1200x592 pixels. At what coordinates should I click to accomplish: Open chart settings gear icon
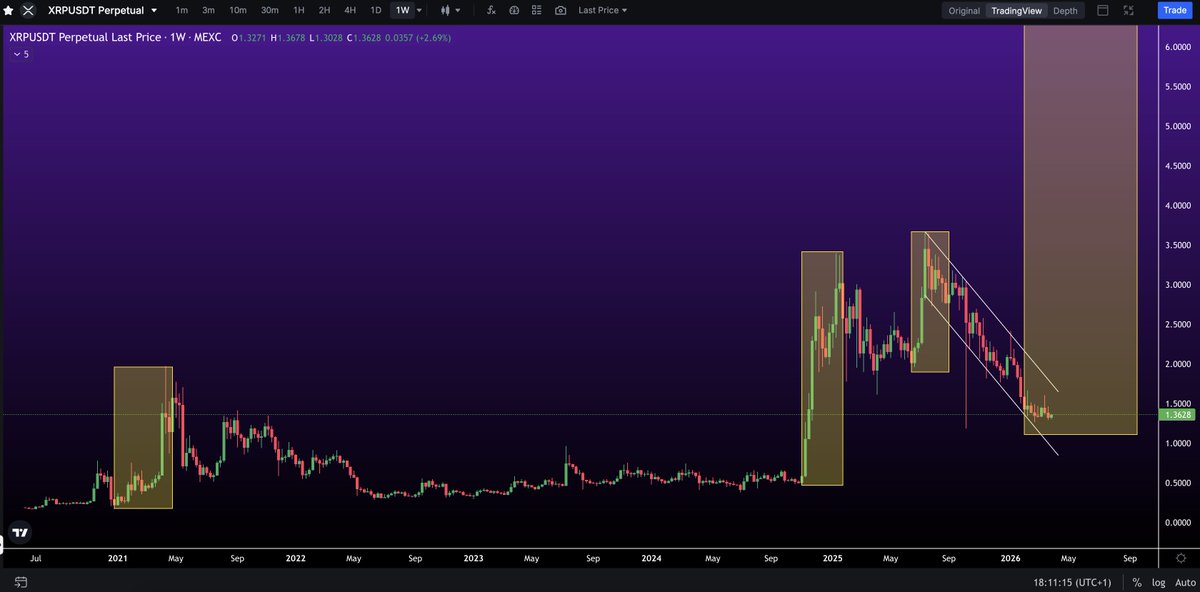click(1182, 559)
